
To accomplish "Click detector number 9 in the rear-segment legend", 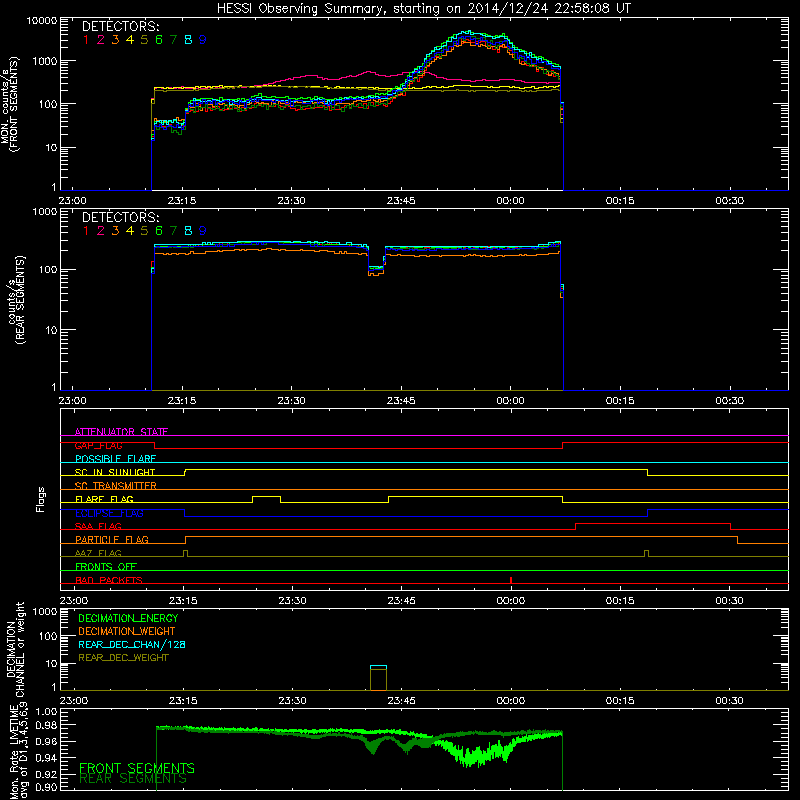I will [203, 231].
